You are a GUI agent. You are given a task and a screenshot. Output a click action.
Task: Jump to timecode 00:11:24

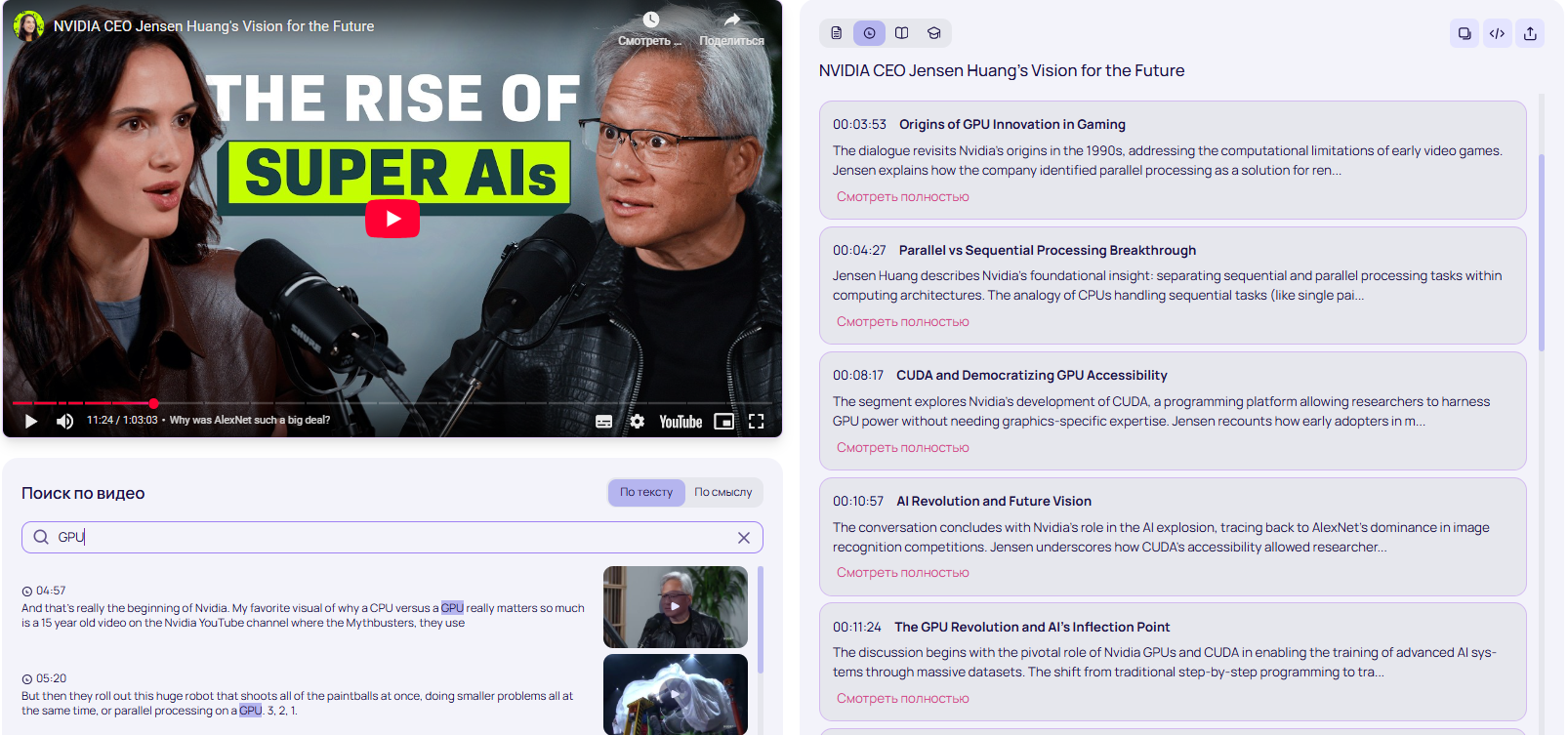(x=857, y=627)
